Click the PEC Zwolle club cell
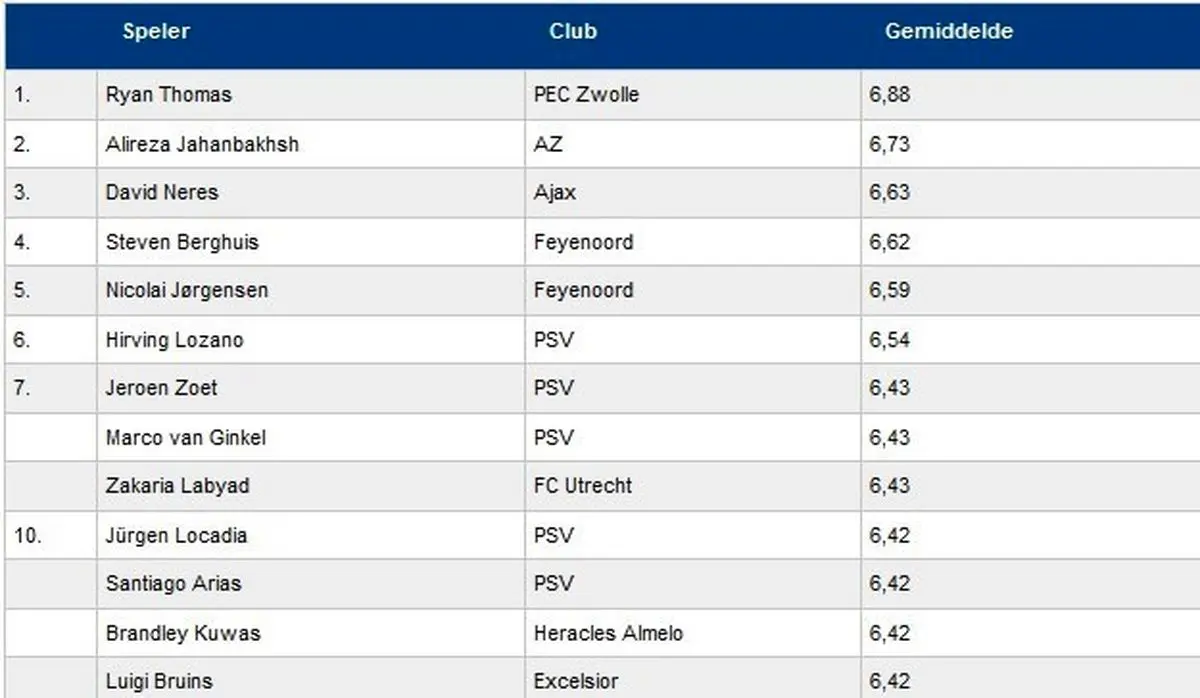The width and height of the screenshot is (1200, 698). click(587, 95)
